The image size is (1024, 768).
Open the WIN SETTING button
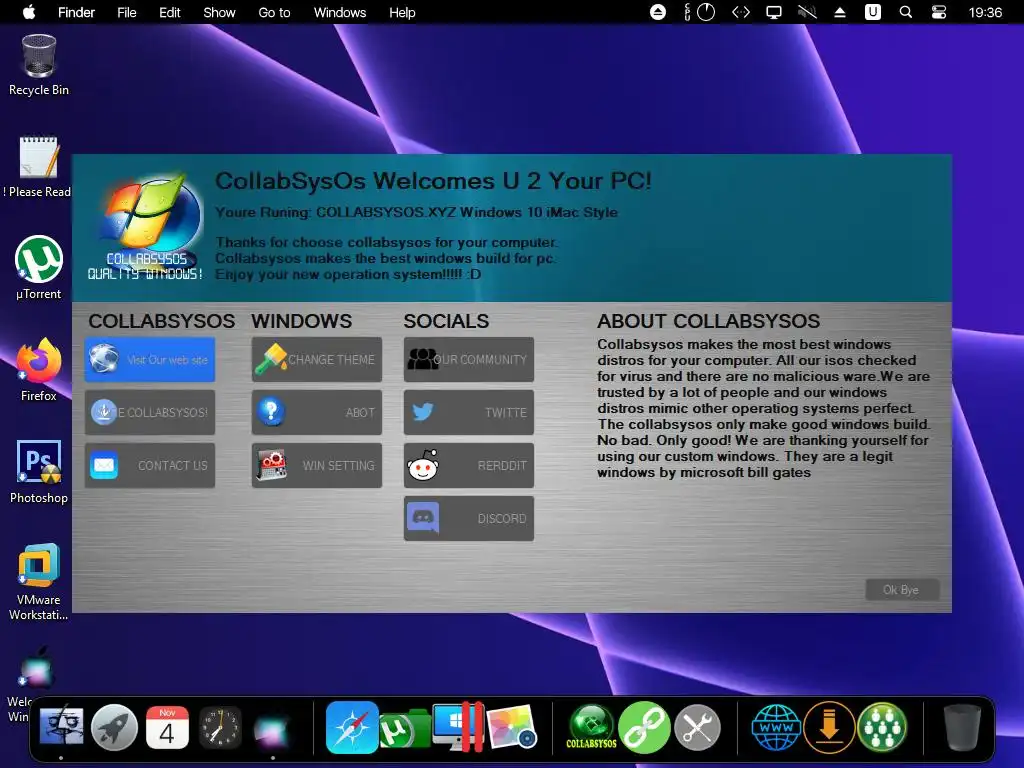point(317,465)
